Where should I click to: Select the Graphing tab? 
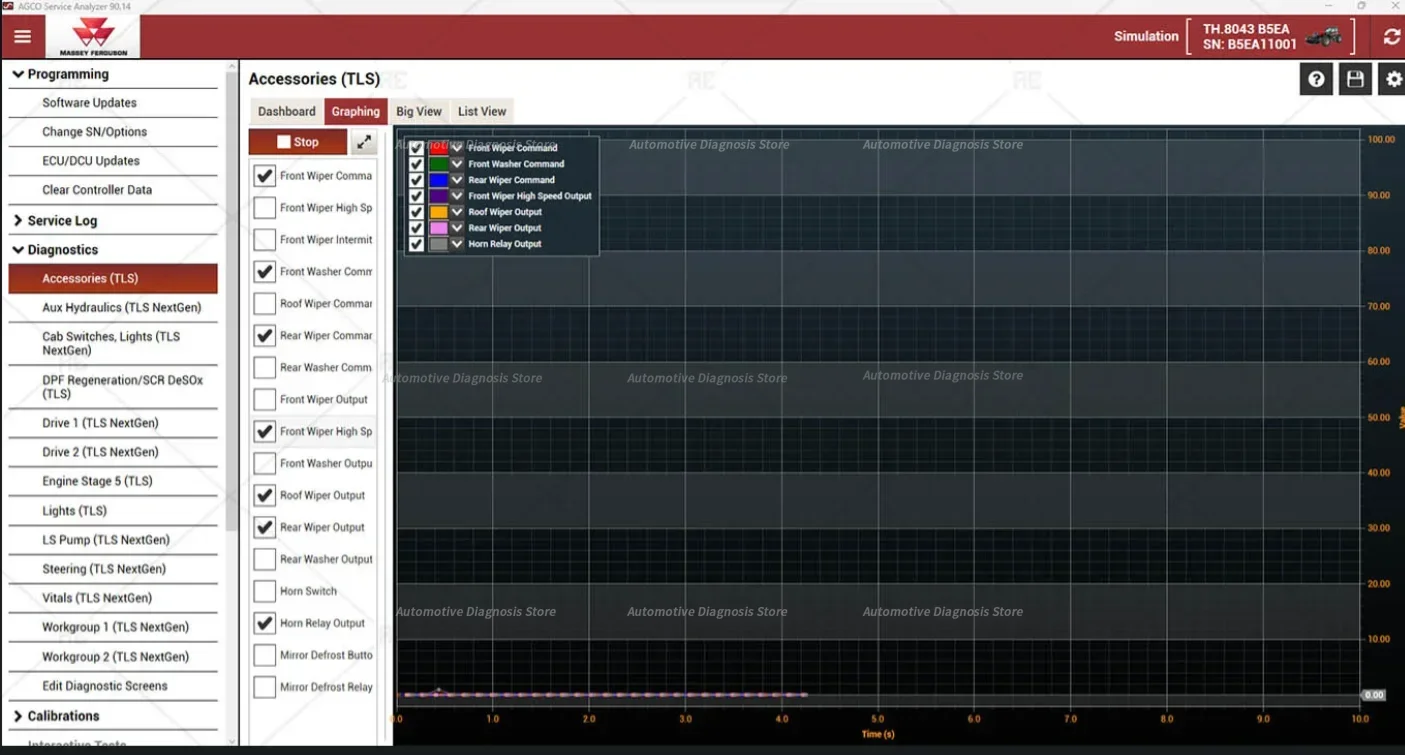[x=356, y=112]
